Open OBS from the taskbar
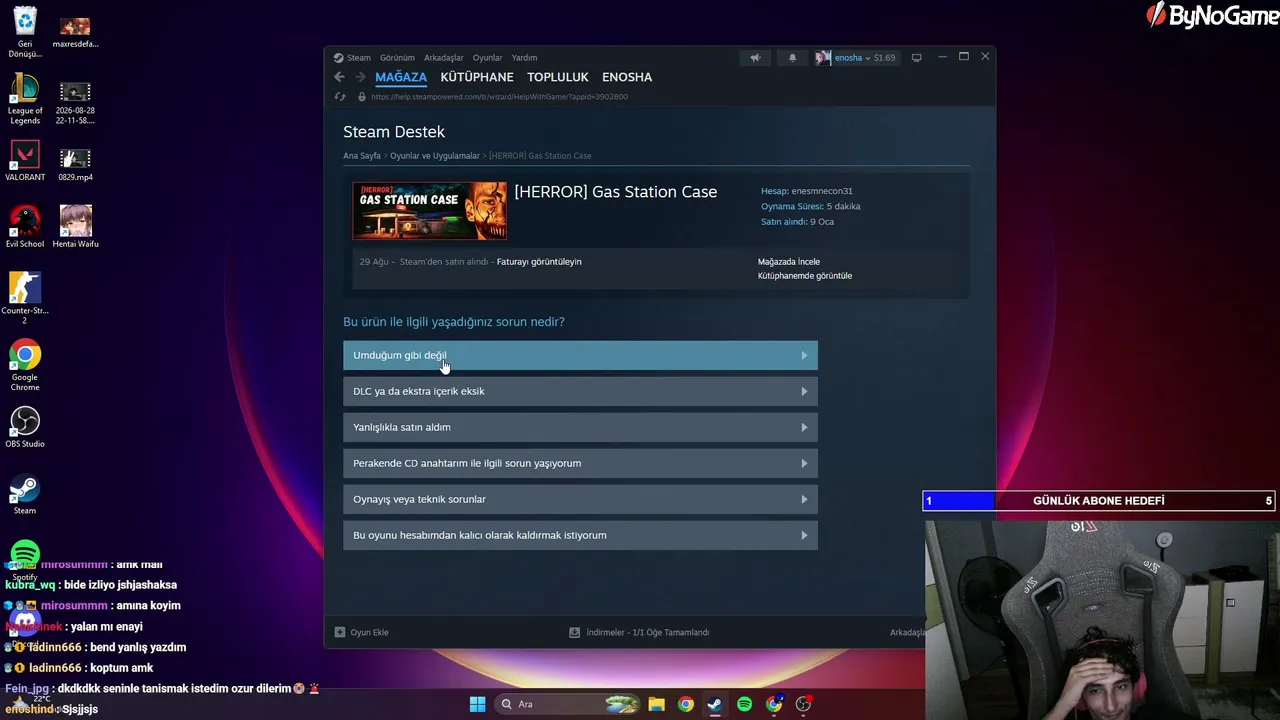Screen dimensions: 1280x720 pos(803,704)
